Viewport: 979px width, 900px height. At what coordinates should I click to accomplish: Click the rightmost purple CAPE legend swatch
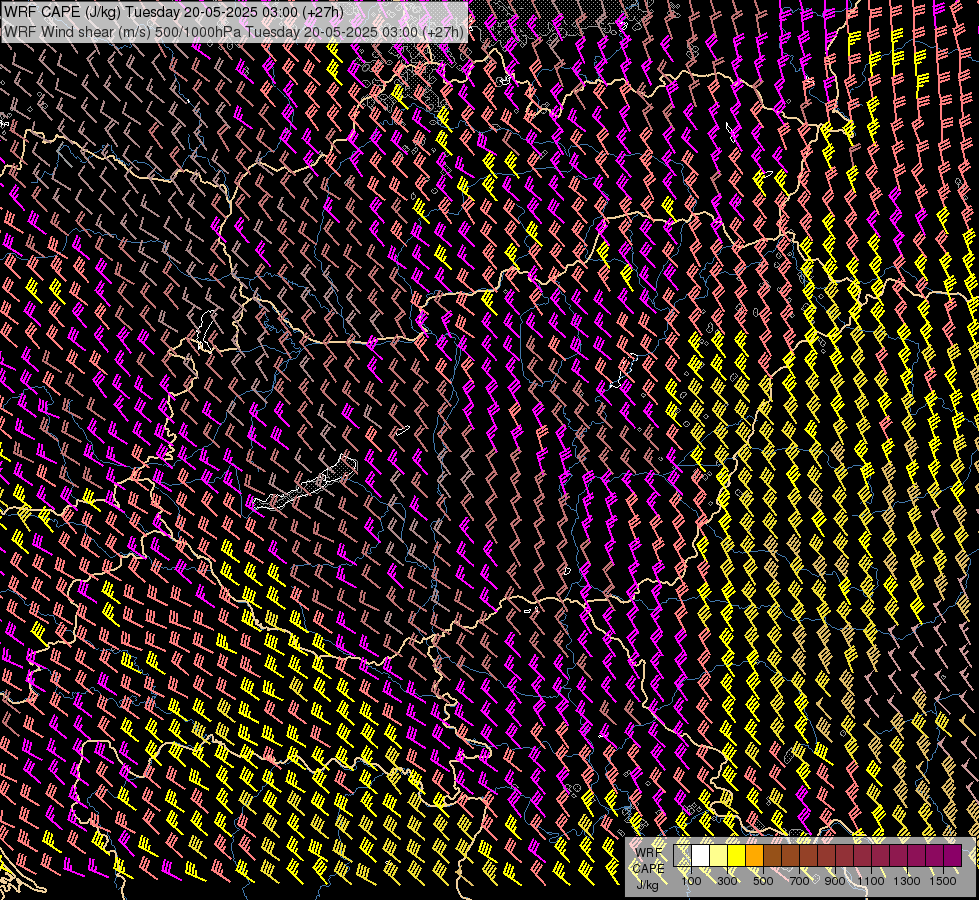point(953,855)
